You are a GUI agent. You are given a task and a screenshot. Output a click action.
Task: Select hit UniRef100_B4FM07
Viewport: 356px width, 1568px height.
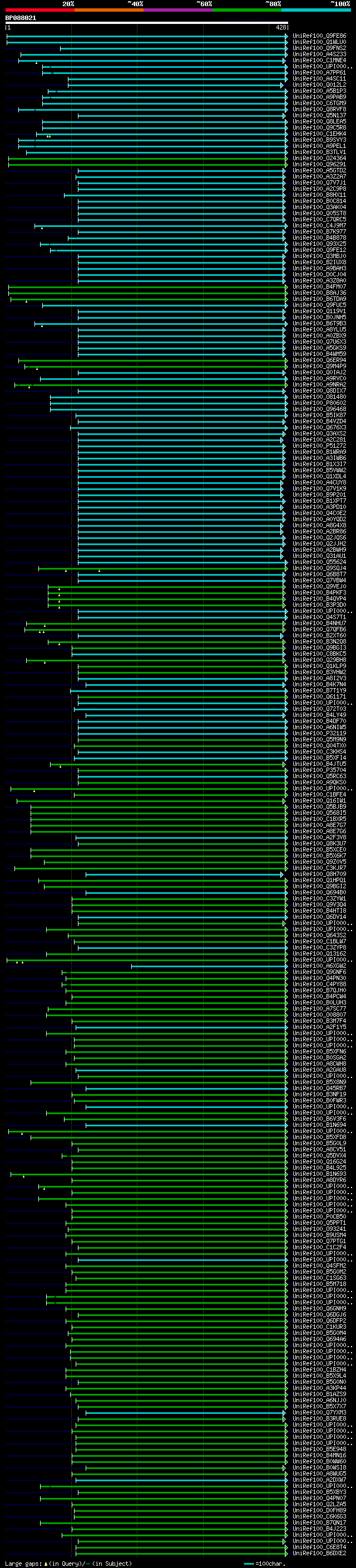(319, 286)
